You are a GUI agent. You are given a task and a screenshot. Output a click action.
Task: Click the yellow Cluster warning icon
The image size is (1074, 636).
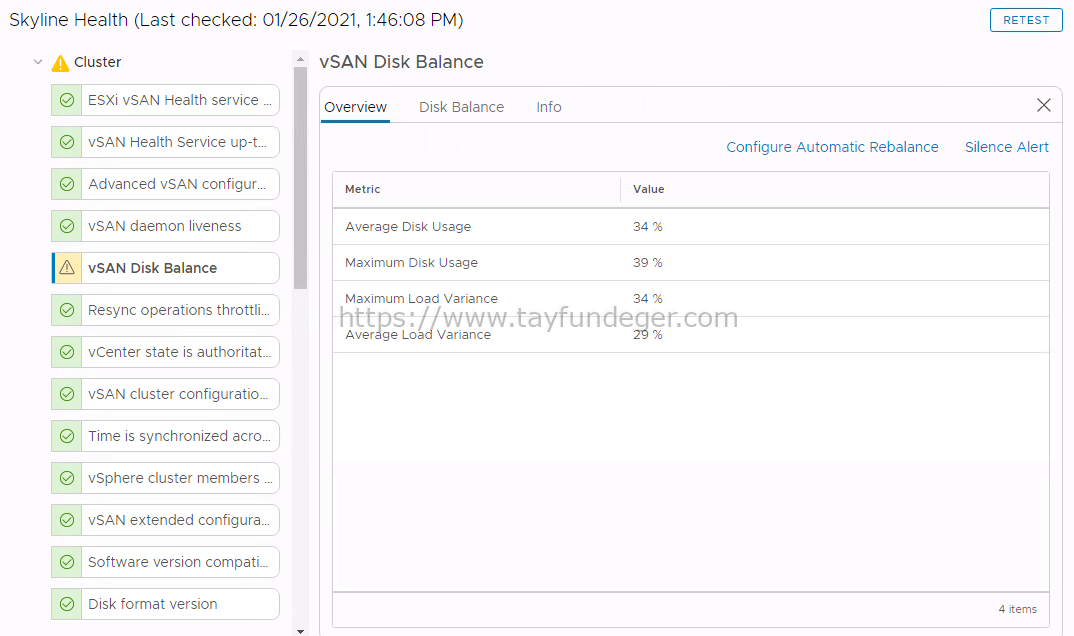tap(60, 63)
